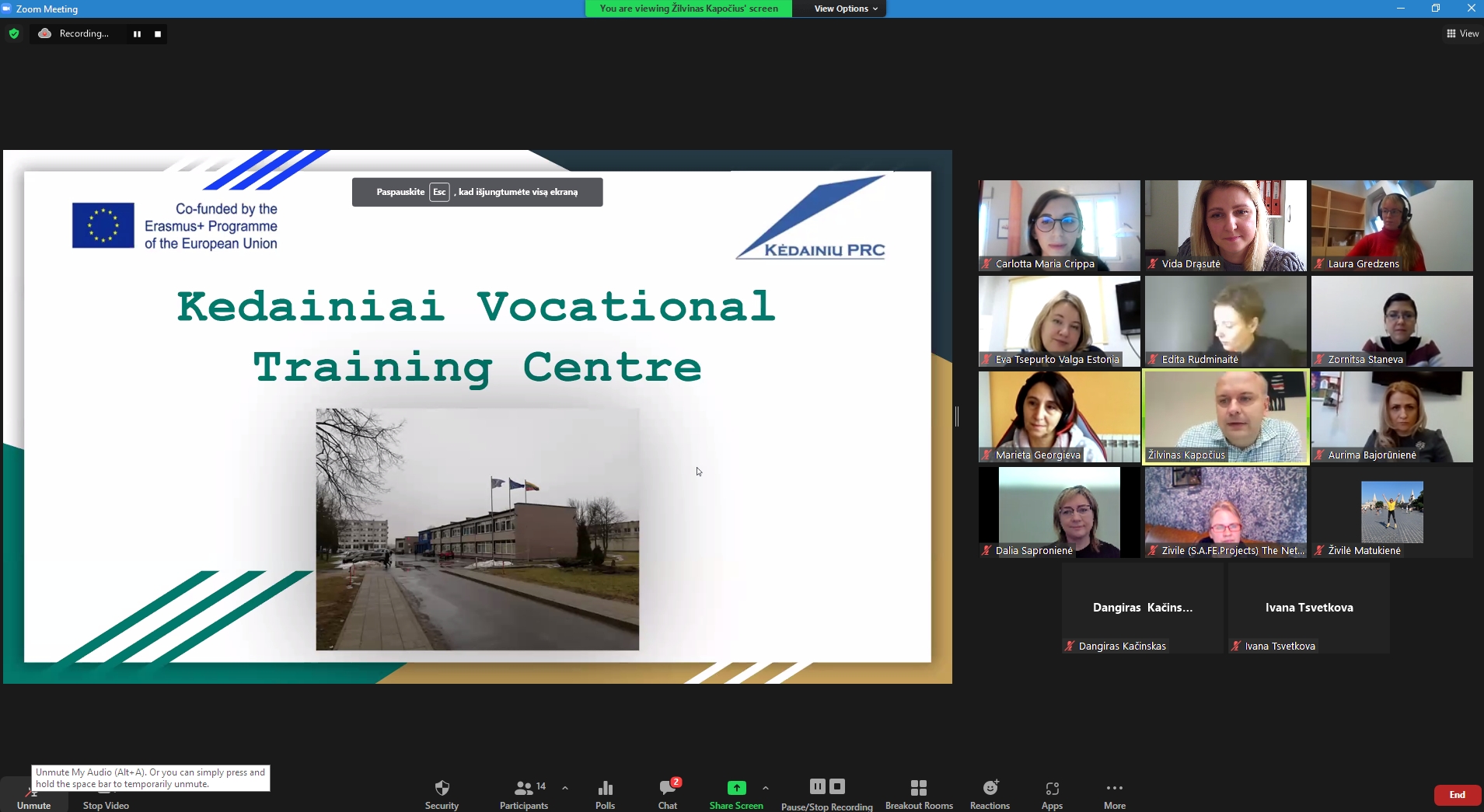The height and width of the screenshot is (812, 1484).
Task: Click muted mic icon beside Carlotta Maria Crippa
Action: (x=986, y=264)
